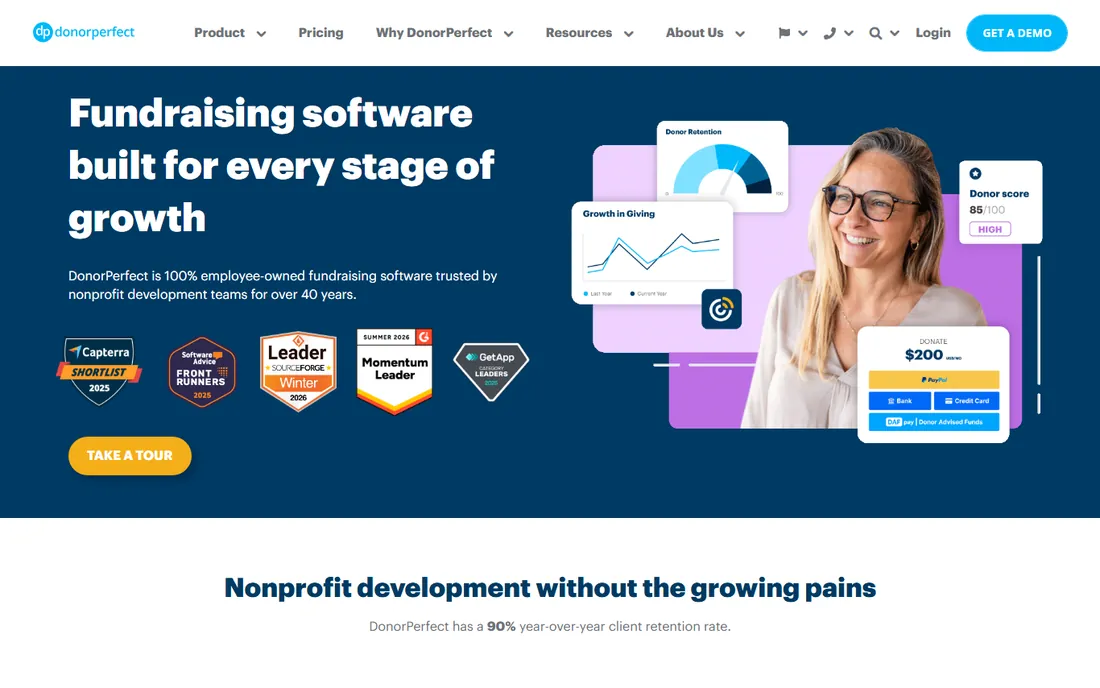Click the Bank payment button
The height and width of the screenshot is (688, 1100).
[899, 401]
